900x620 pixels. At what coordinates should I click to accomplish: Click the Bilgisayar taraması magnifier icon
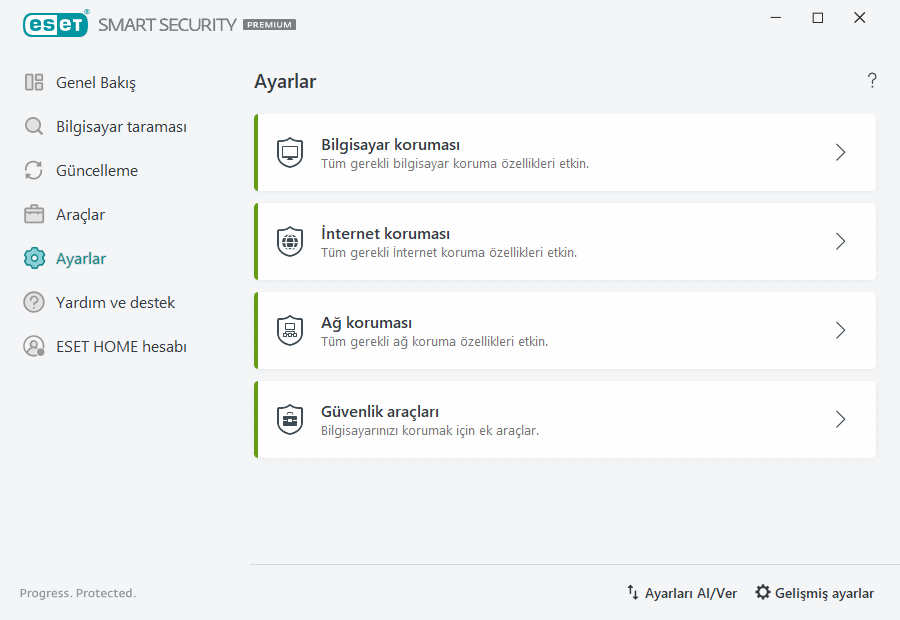pyautogui.click(x=31, y=126)
